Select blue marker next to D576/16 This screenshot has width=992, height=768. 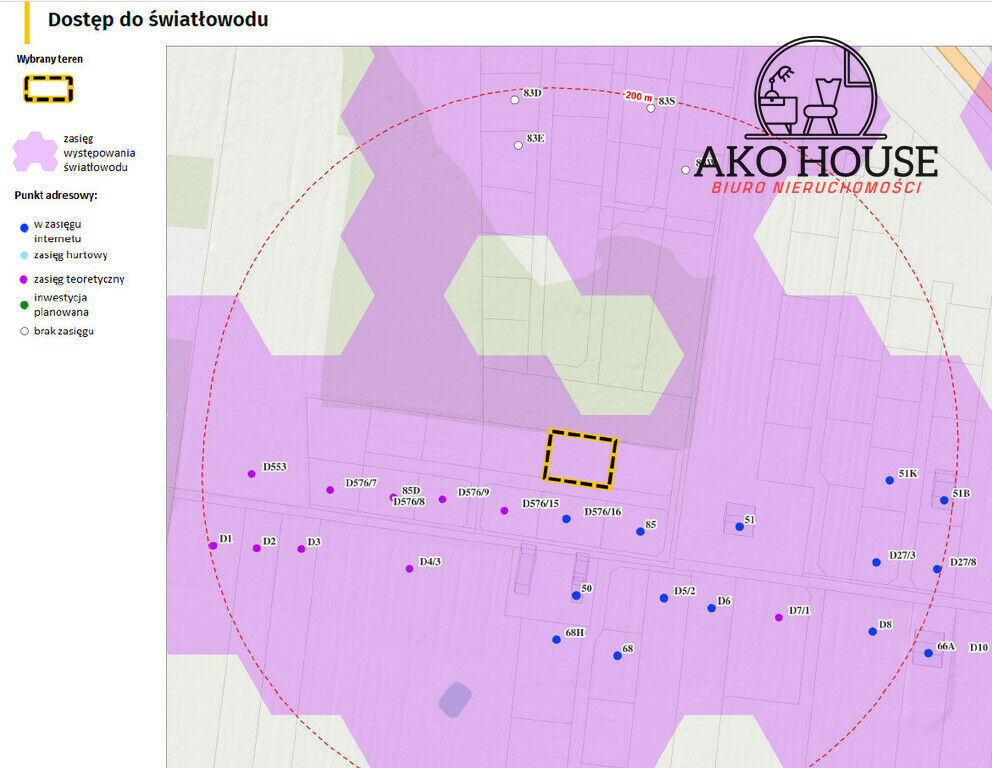tap(566, 518)
